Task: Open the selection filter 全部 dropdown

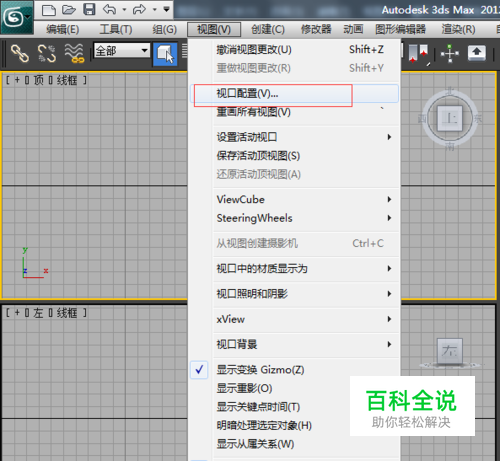Action: (x=122, y=51)
